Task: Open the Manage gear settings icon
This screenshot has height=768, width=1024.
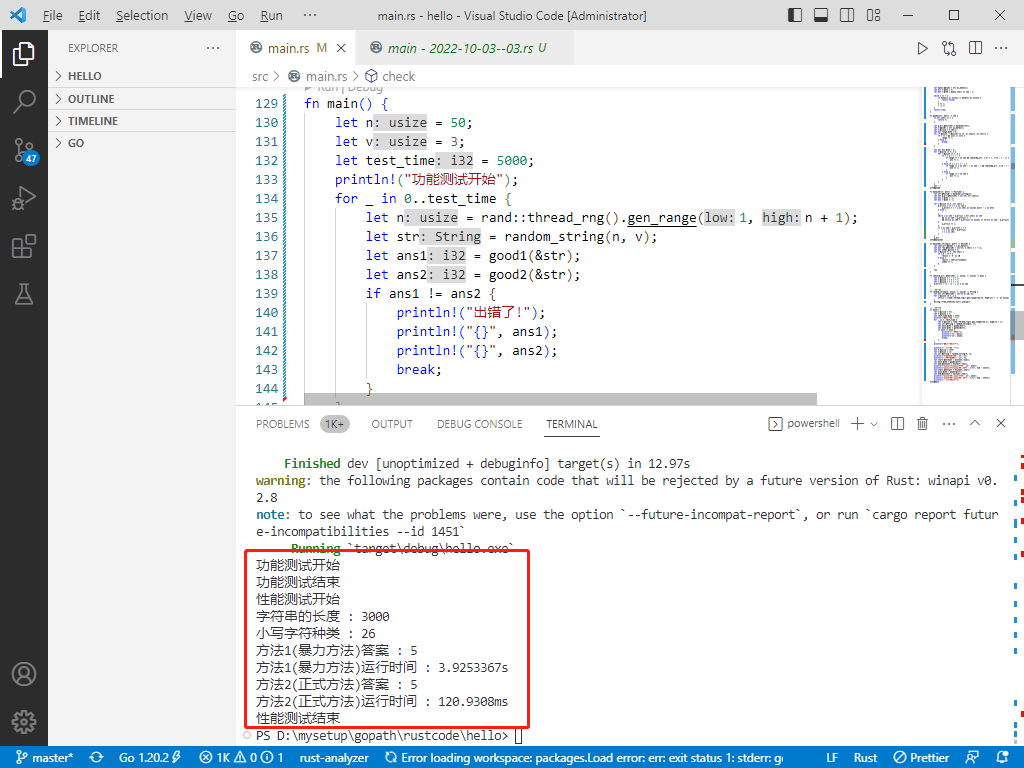Action: 24,722
